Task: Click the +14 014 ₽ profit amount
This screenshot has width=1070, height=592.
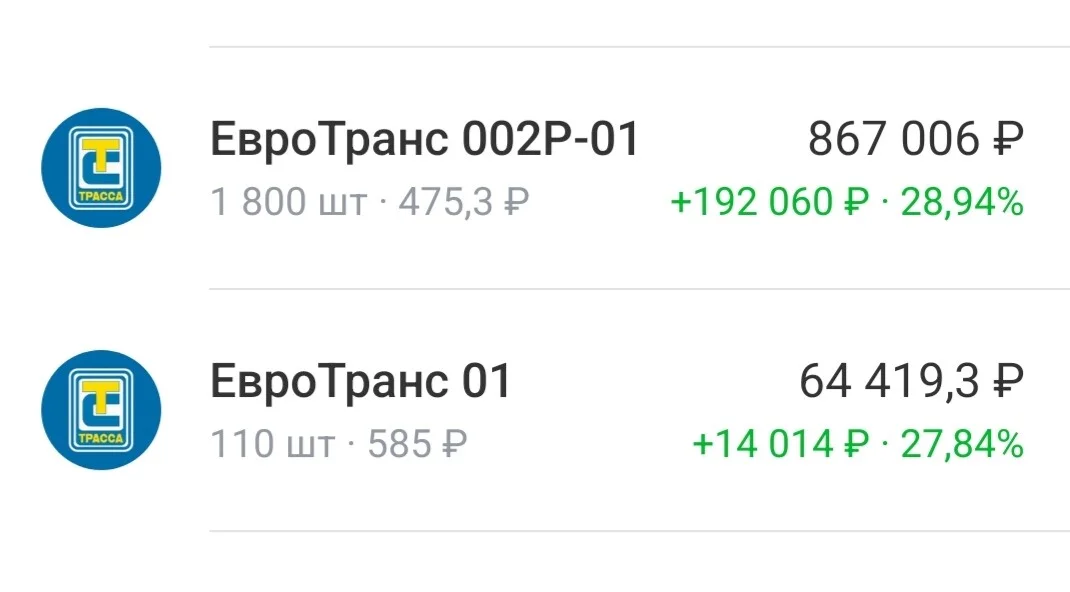Action: click(x=781, y=445)
